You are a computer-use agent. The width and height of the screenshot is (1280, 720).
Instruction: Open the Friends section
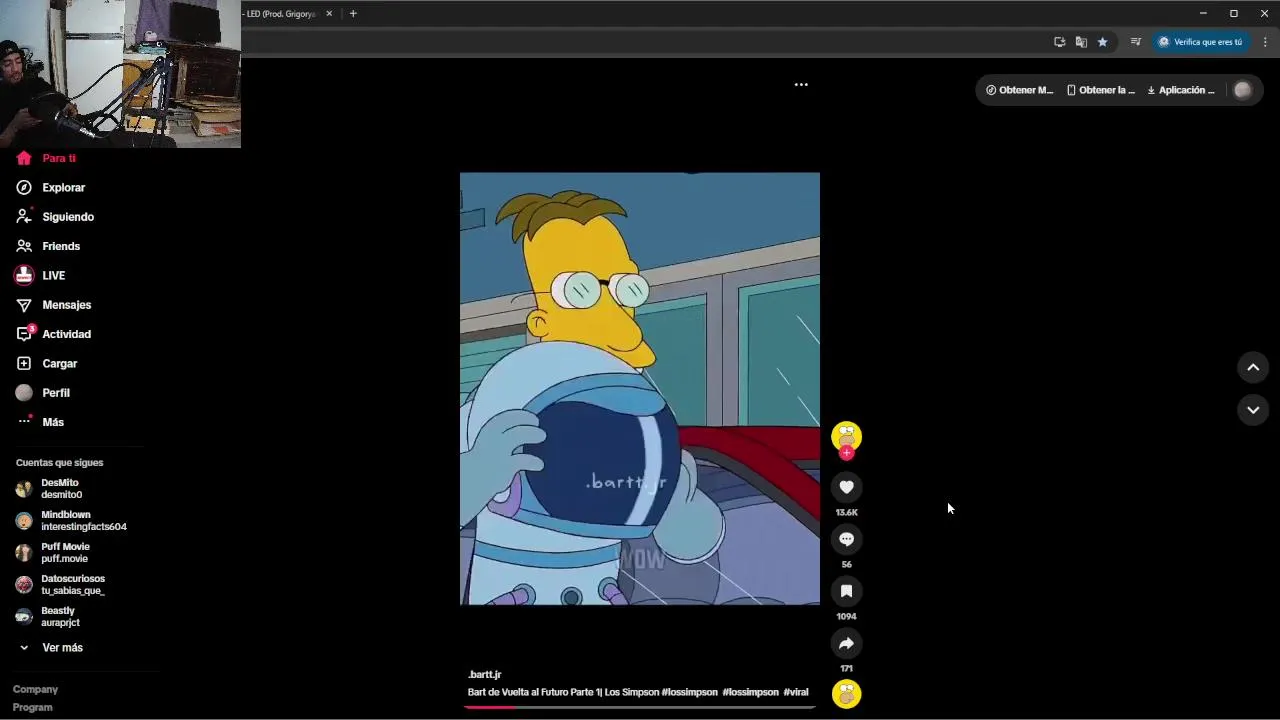coord(60,246)
